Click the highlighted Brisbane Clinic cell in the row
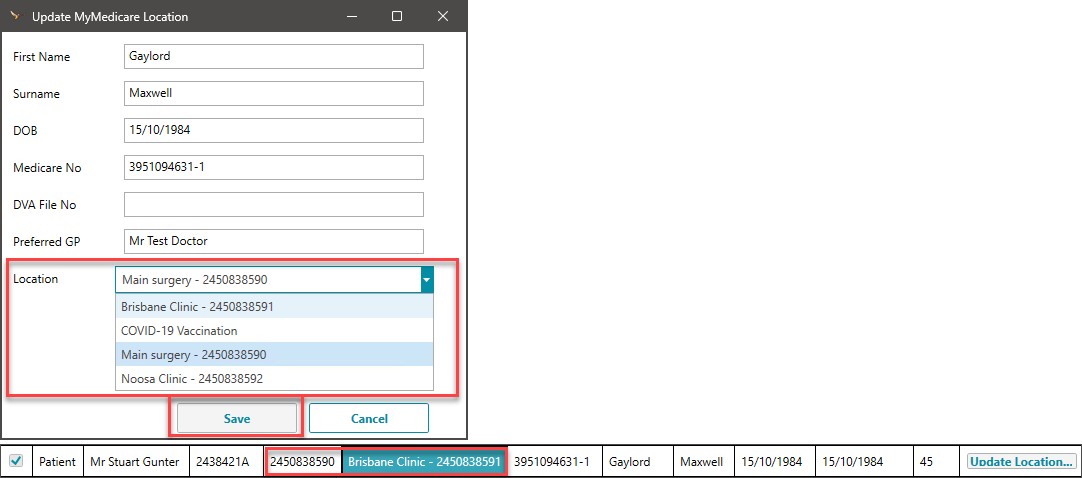1082x478 pixels. (424, 462)
